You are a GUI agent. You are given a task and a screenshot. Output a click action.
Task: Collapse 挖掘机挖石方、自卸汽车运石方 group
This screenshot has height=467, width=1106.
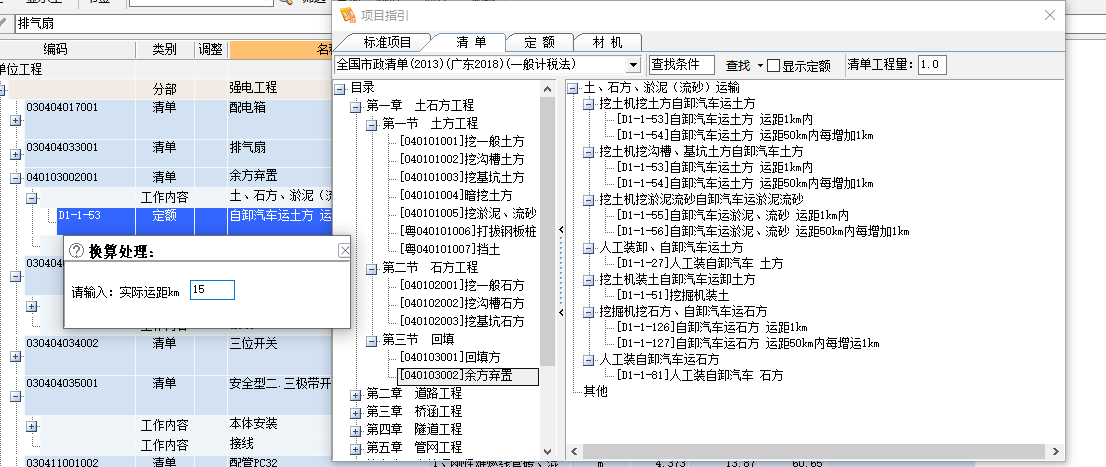[588, 311]
